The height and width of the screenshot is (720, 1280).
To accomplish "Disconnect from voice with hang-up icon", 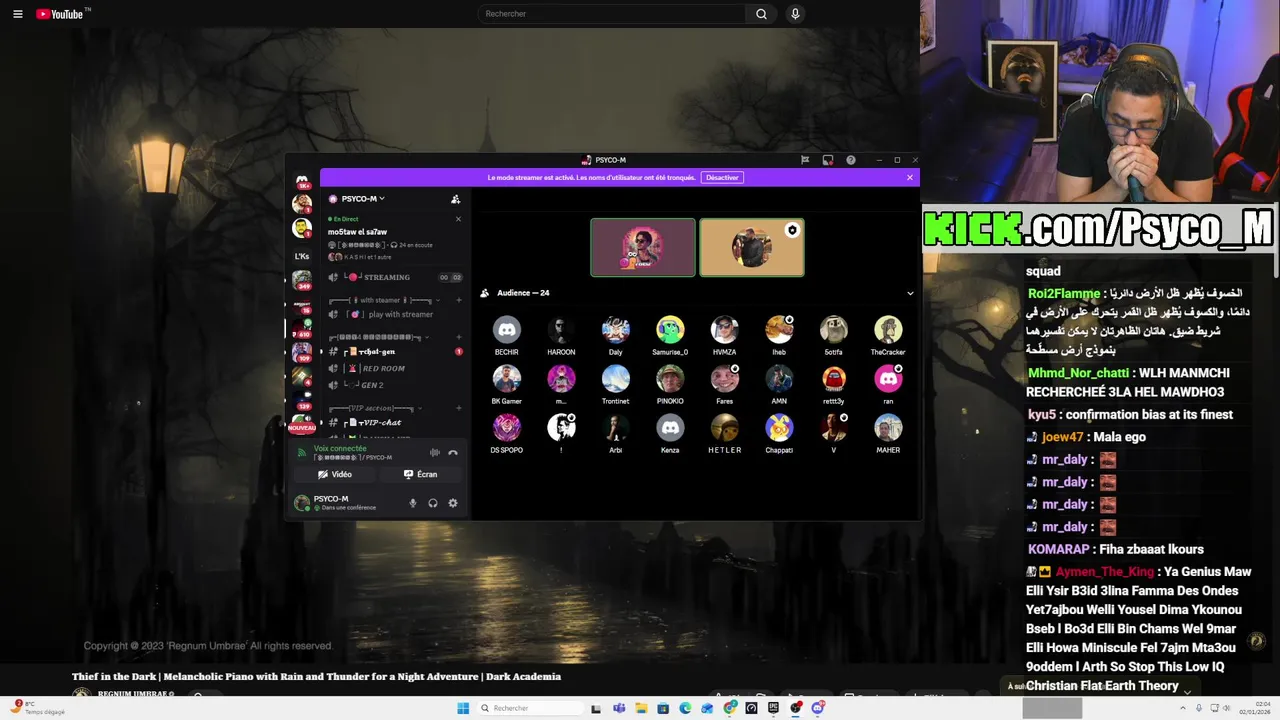I will click(x=453, y=453).
